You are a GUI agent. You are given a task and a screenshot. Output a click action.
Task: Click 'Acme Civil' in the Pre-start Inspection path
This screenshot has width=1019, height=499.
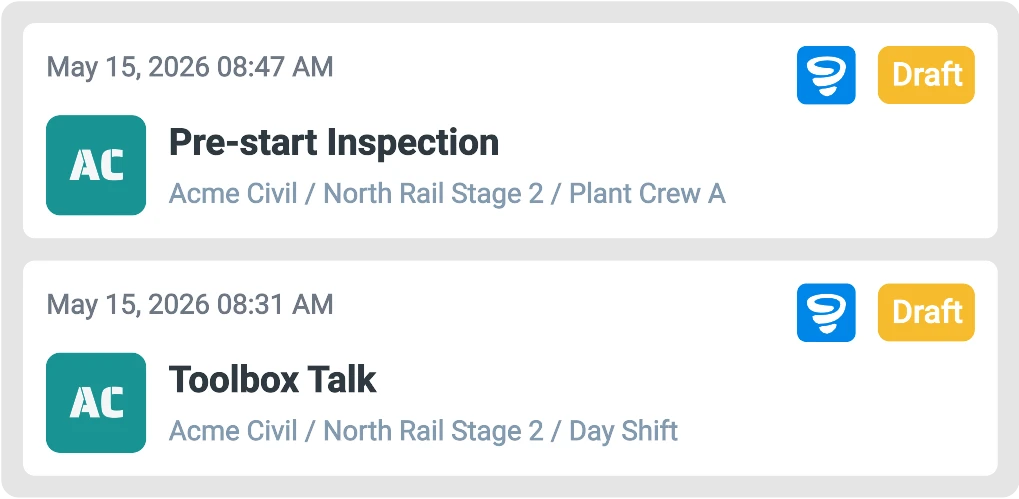click(233, 194)
